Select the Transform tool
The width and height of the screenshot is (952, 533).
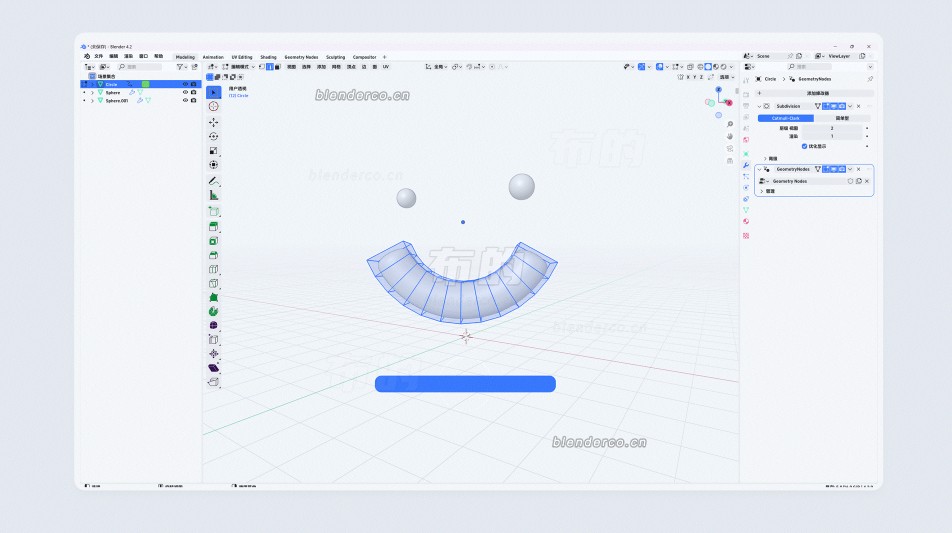(x=214, y=165)
